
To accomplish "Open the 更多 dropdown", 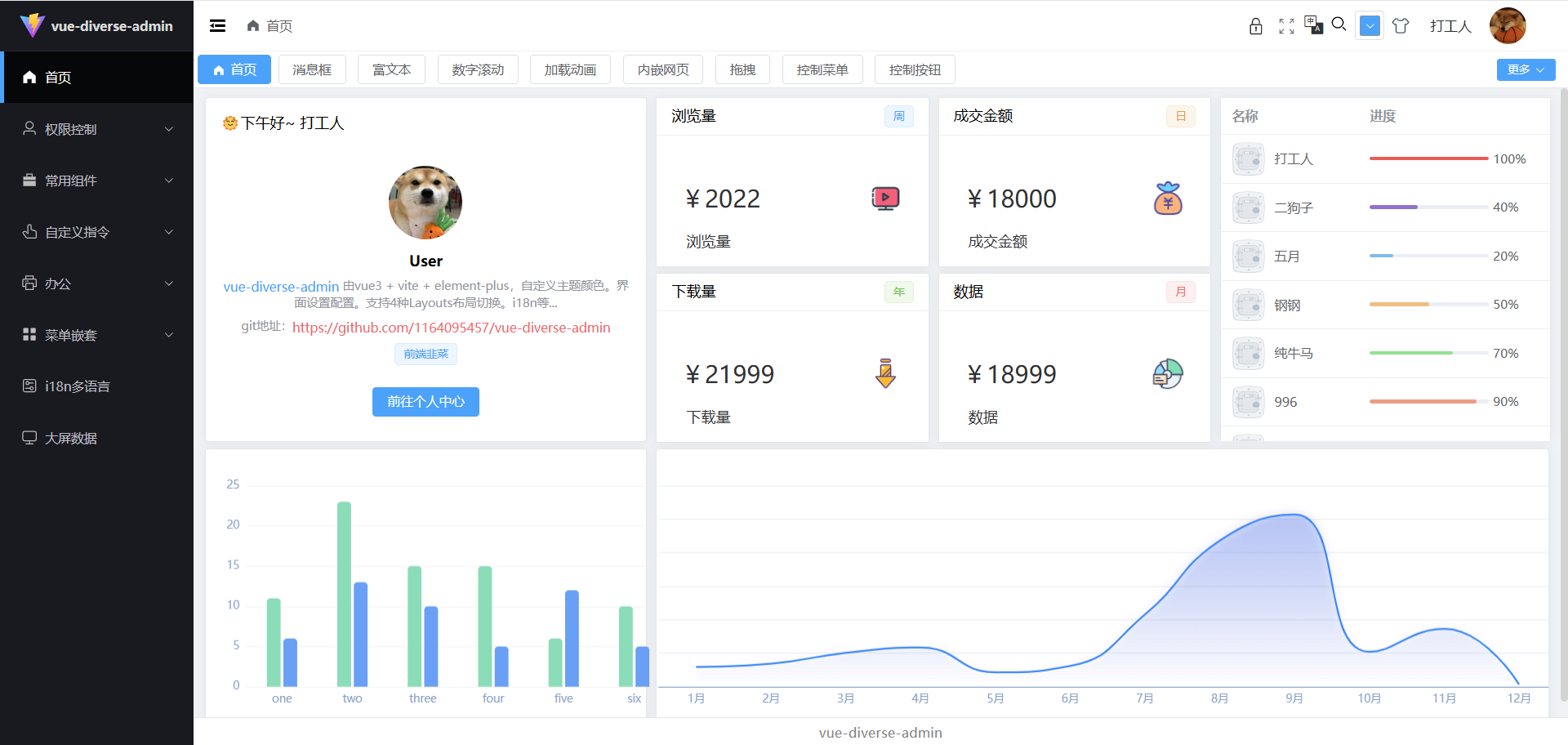I will (1526, 69).
